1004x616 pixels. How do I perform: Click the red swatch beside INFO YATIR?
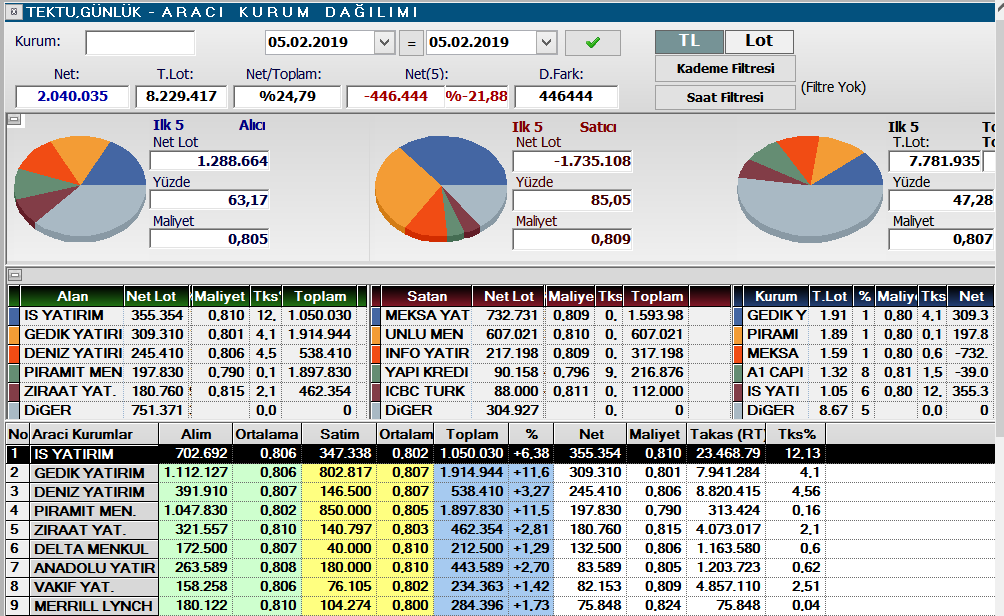click(x=376, y=353)
